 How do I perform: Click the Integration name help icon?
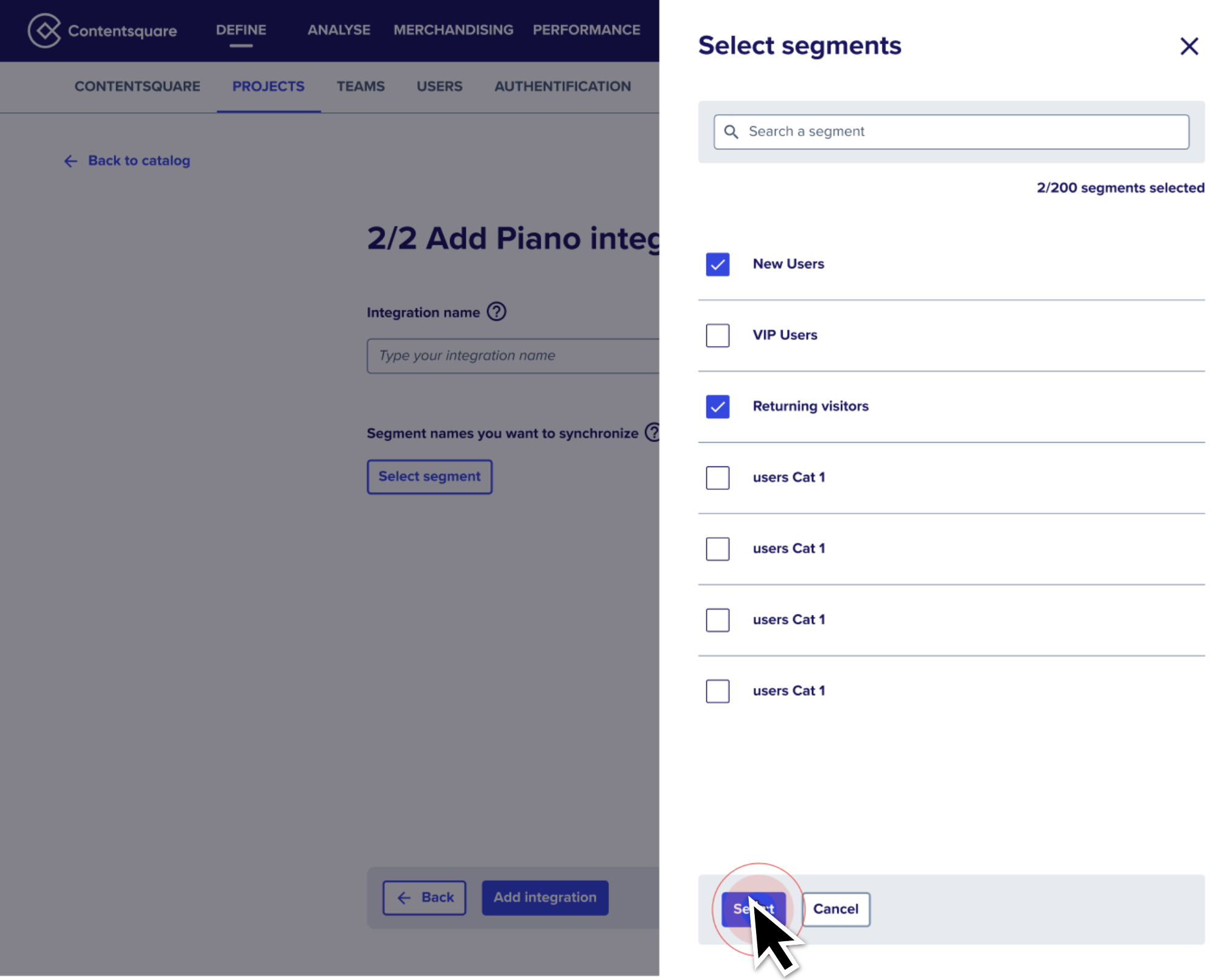click(x=496, y=312)
